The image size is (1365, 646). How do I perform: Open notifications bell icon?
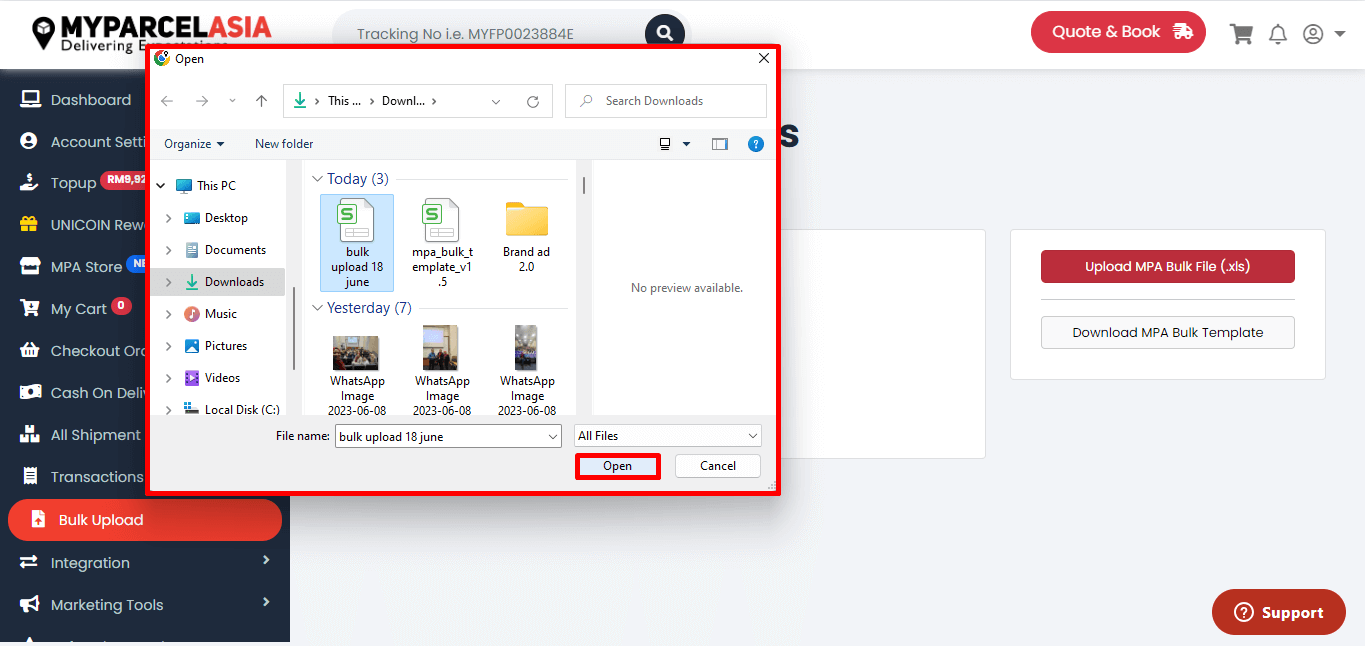[x=1278, y=34]
